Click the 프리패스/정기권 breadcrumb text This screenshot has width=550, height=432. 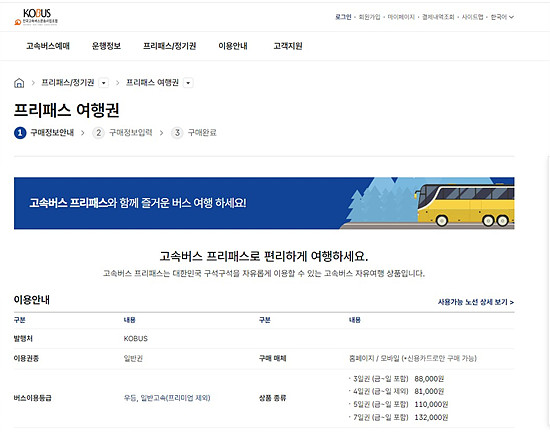[68, 83]
